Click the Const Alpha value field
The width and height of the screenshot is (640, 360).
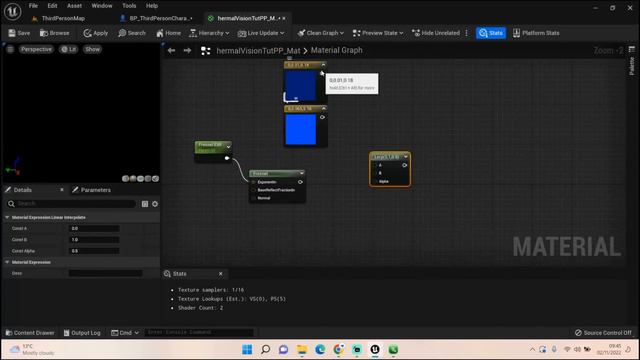pyautogui.click(x=94, y=251)
